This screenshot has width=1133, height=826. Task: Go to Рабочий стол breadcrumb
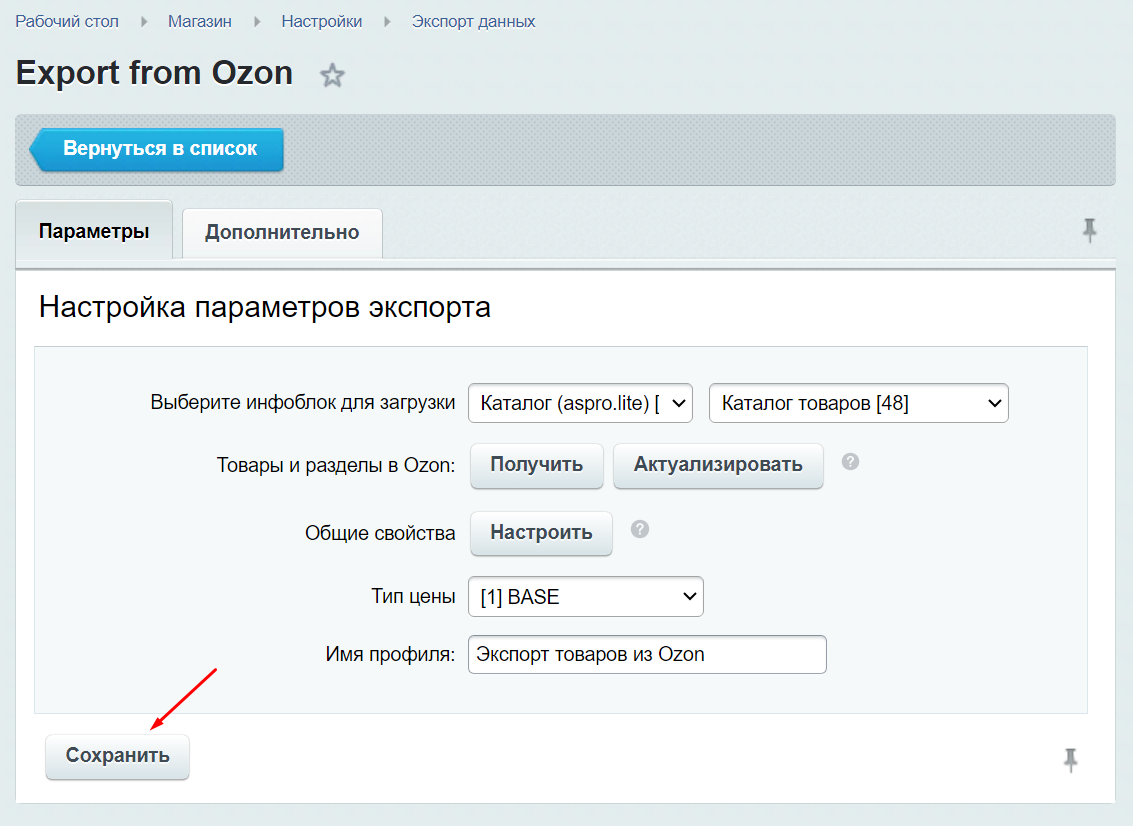(67, 22)
